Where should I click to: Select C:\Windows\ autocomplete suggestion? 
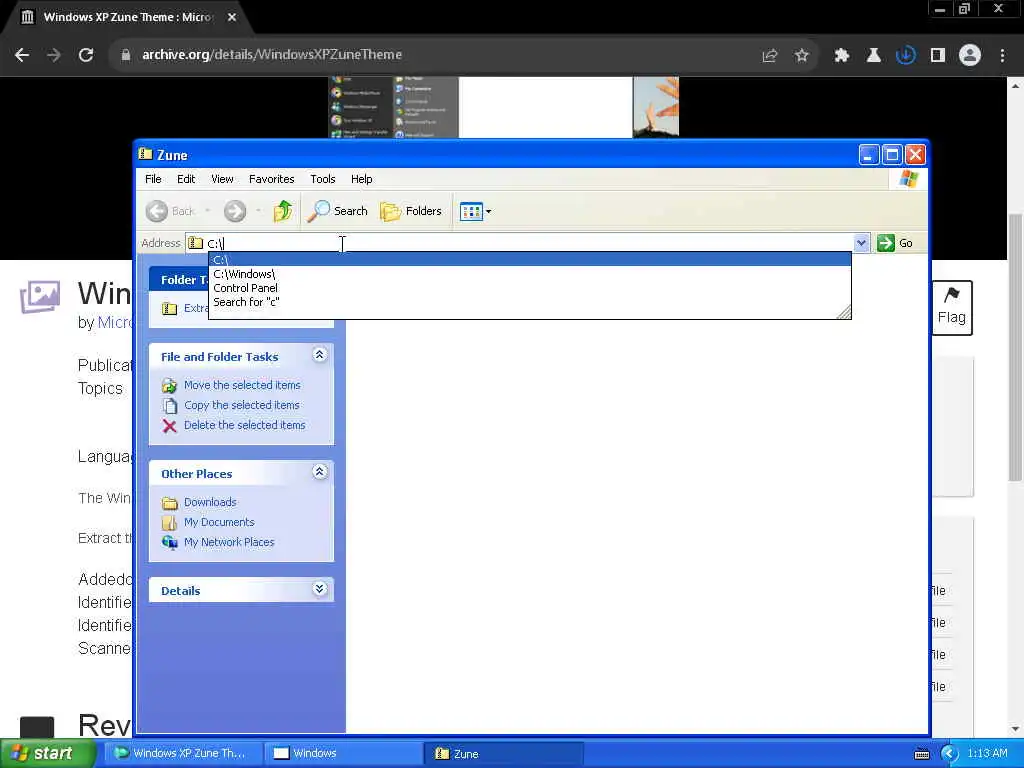point(530,274)
